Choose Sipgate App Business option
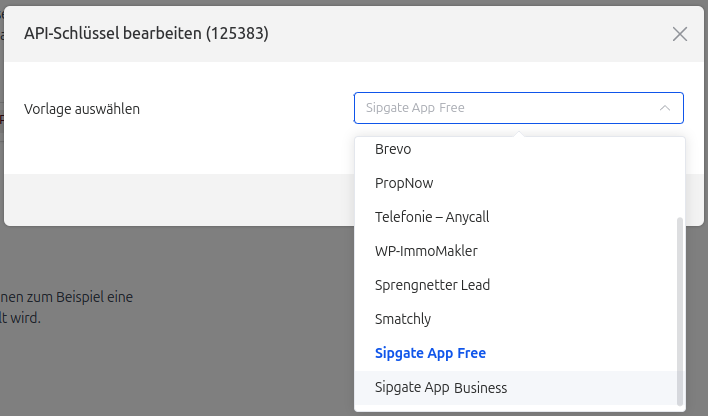 coord(441,387)
